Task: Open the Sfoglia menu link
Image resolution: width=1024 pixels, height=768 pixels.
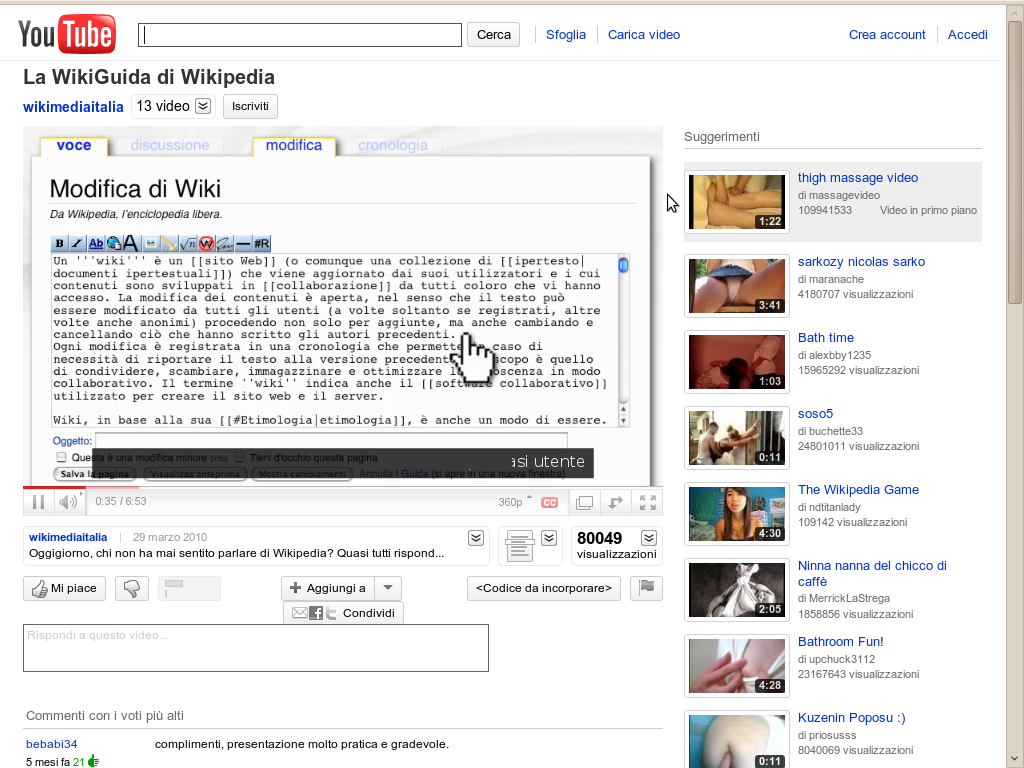Action: 566,35
